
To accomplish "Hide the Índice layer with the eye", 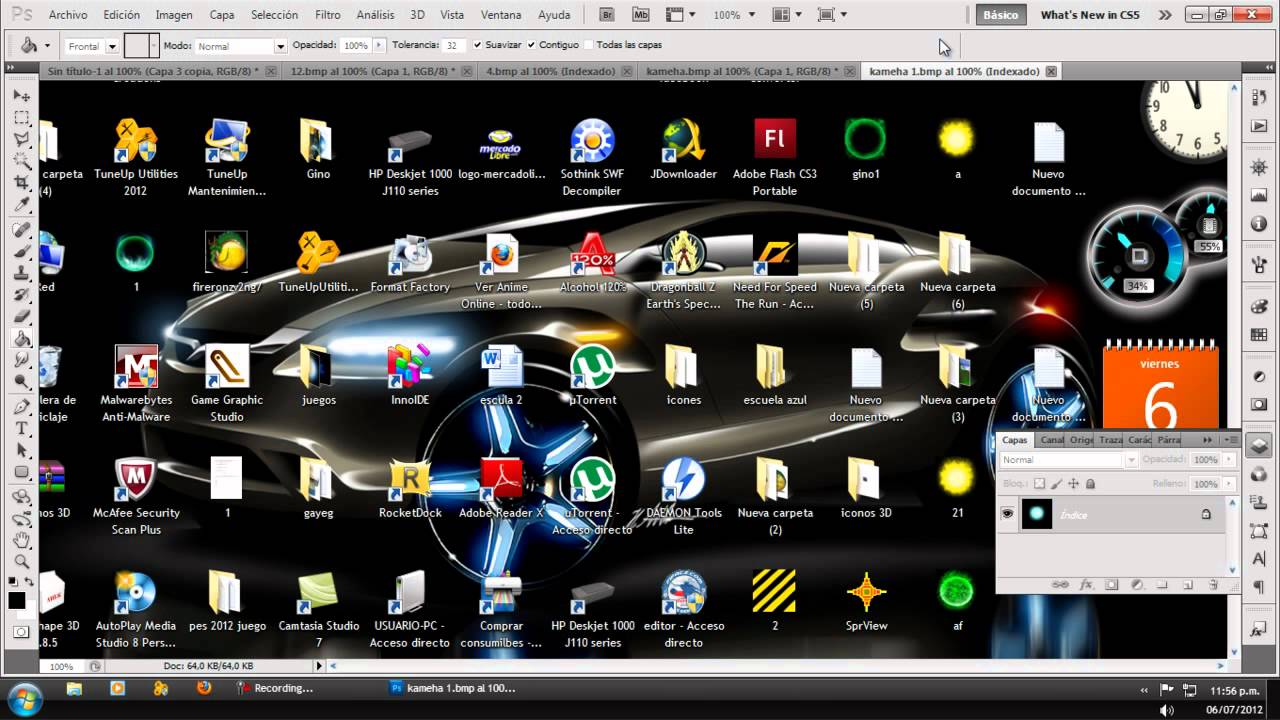I will tap(1008, 514).
